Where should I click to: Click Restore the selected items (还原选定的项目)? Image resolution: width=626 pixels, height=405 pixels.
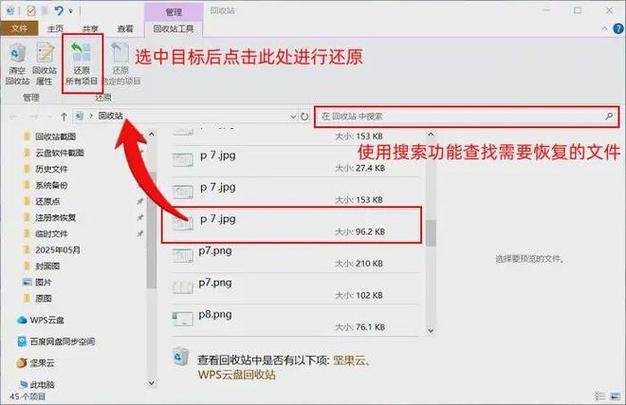(x=121, y=64)
